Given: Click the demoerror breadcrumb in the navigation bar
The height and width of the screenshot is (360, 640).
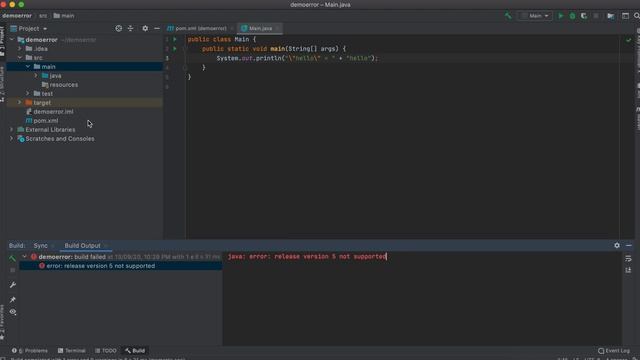Looking at the screenshot, I should (x=17, y=16).
